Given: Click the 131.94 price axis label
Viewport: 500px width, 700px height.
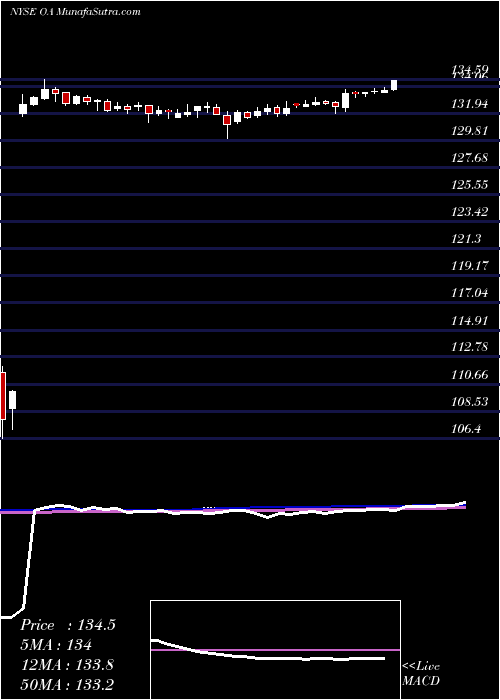Looking at the screenshot, I should [x=470, y=104].
